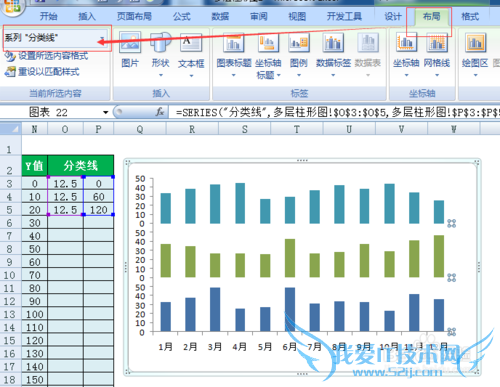500x387 pixels.
Task: Expand the 形状 dropdown arrow
Action: tap(161, 75)
